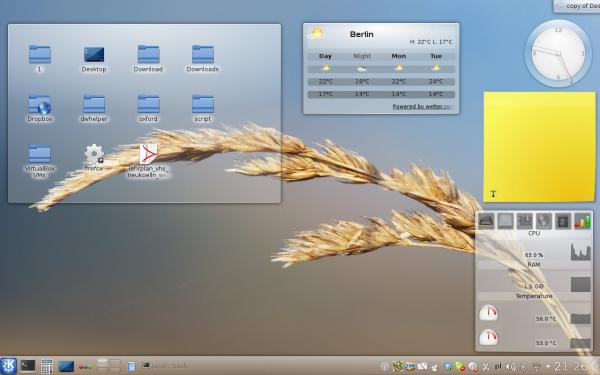The height and width of the screenshot is (375, 600).
Task: Click the 21:26 digital clock
Action: tap(571, 366)
